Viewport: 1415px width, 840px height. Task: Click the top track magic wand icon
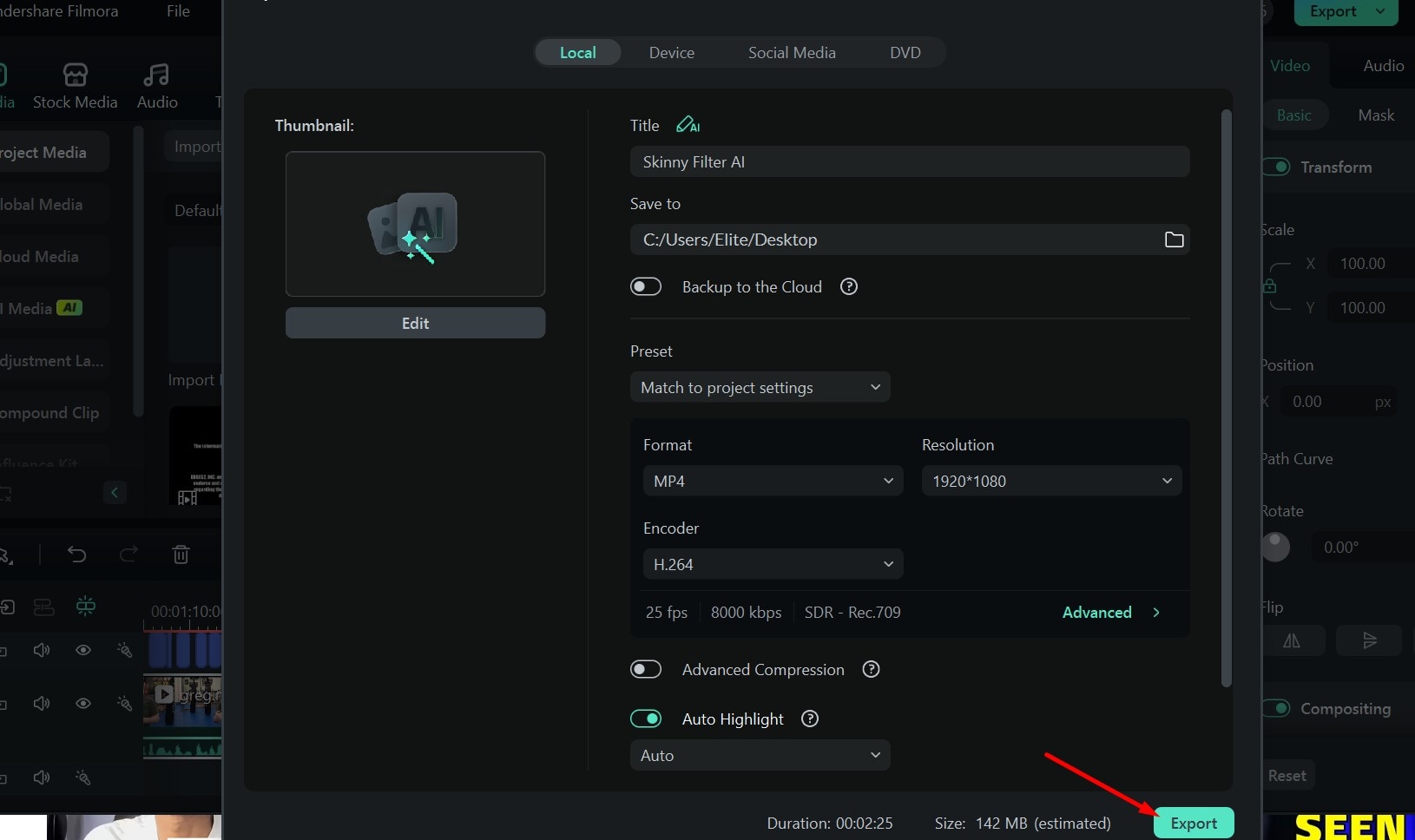(x=124, y=650)
